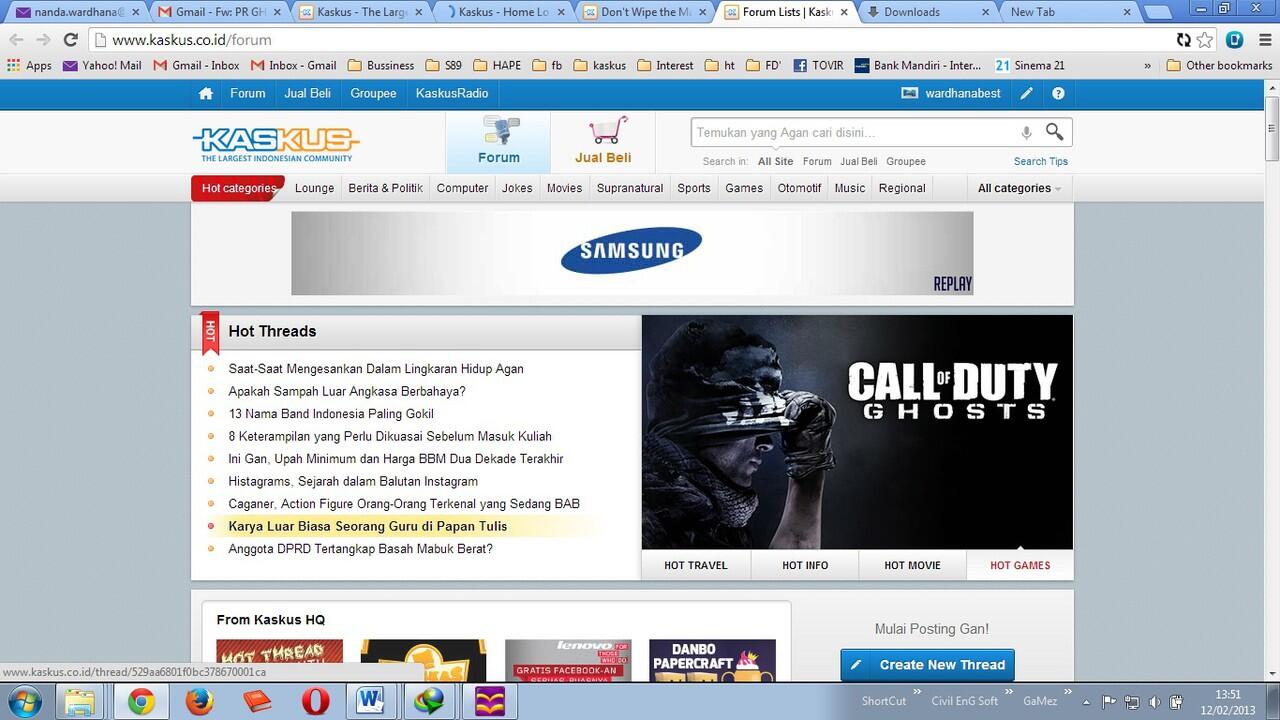Open the Interest bookmark folder
This screenshot has width=1280, height=720.
665,65
